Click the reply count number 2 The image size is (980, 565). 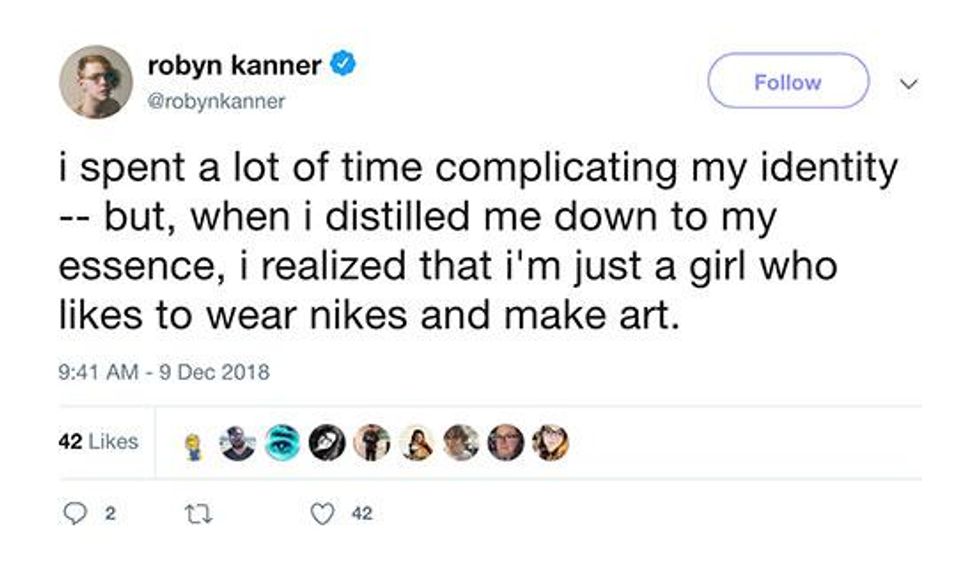pos(110,516)
